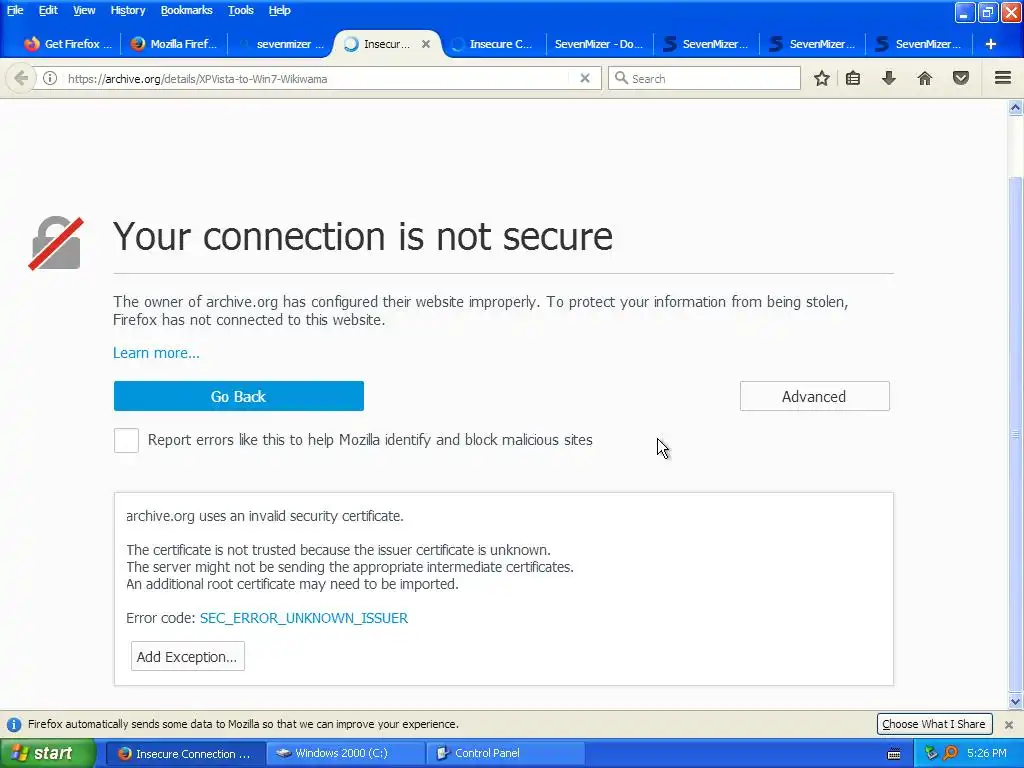
Task: Open the View menu
Action: tap(84, 10)
